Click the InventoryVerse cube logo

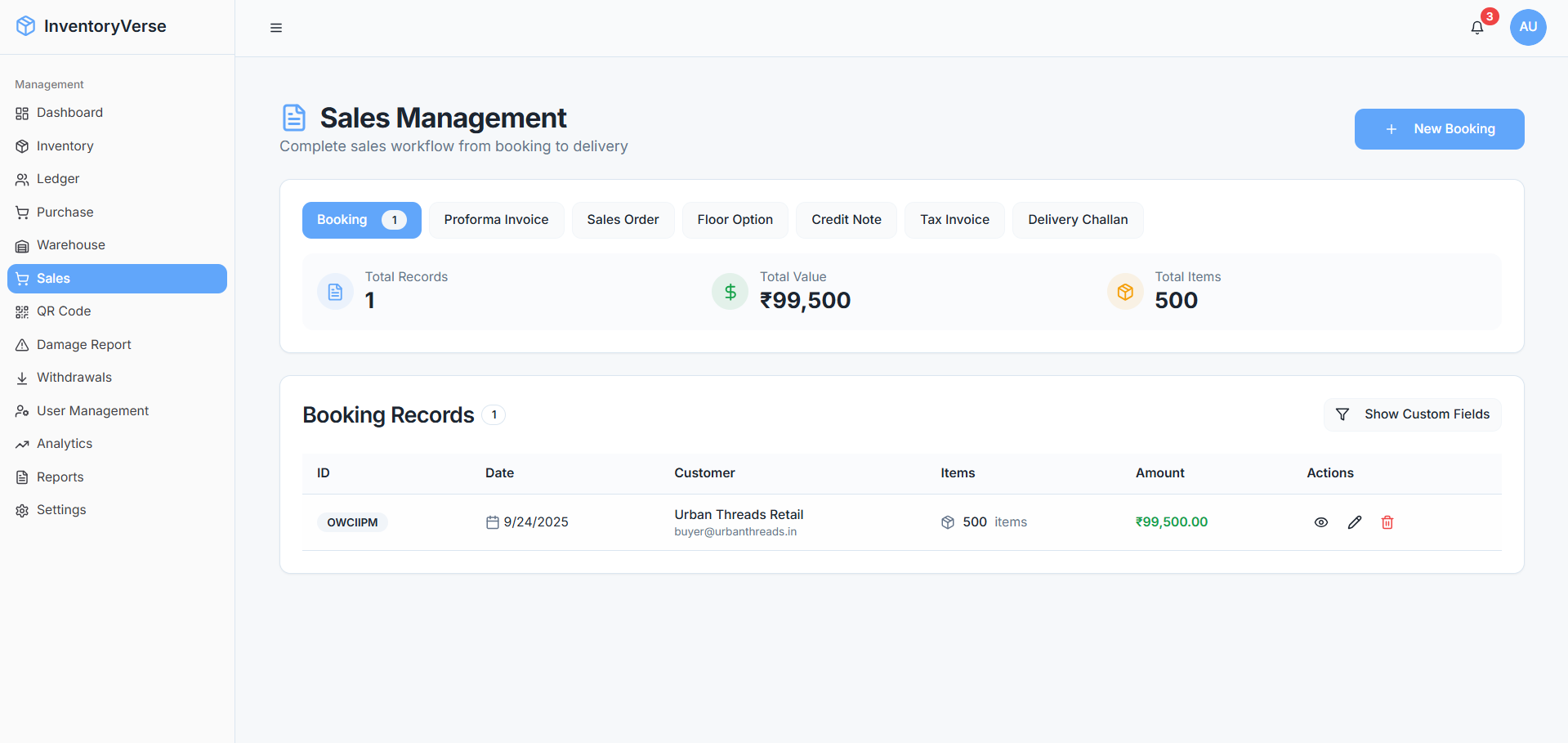pyautogui.click(x=25, y=25)
